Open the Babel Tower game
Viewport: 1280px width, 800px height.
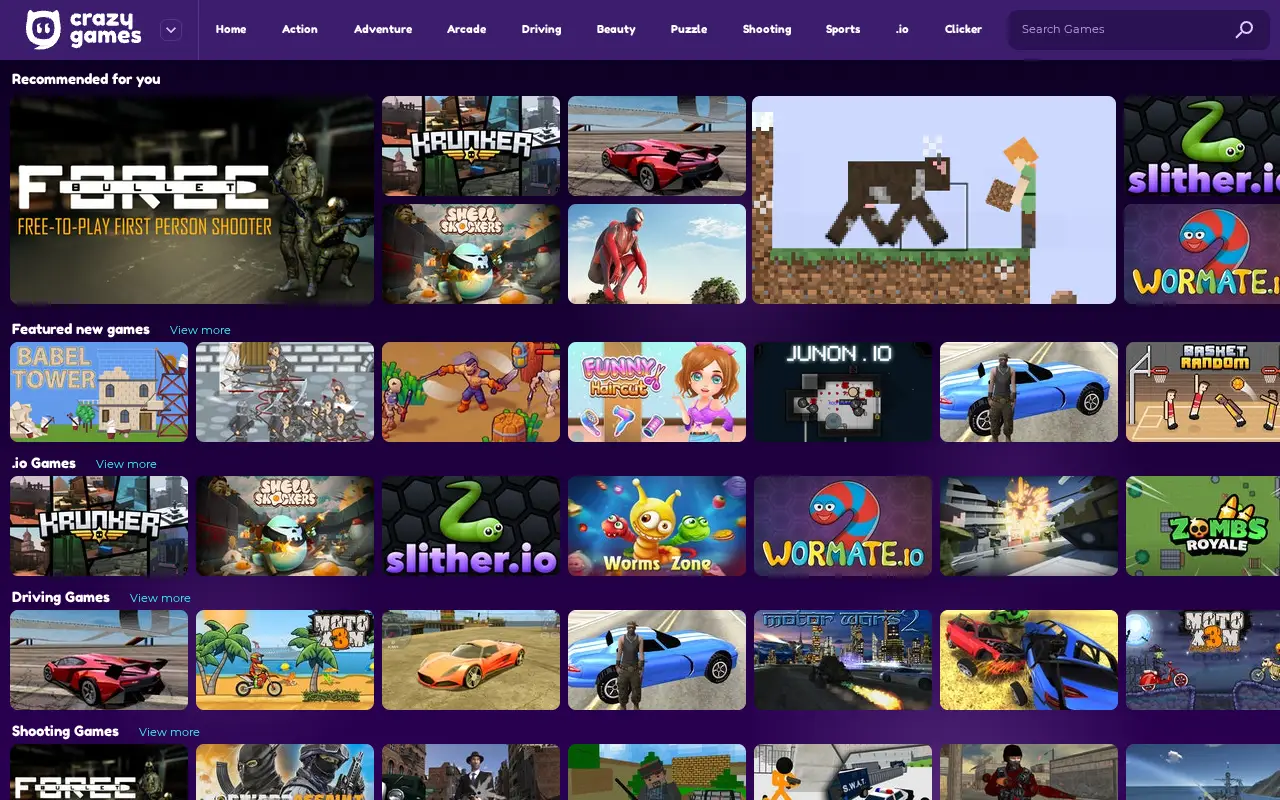[99, 392]
